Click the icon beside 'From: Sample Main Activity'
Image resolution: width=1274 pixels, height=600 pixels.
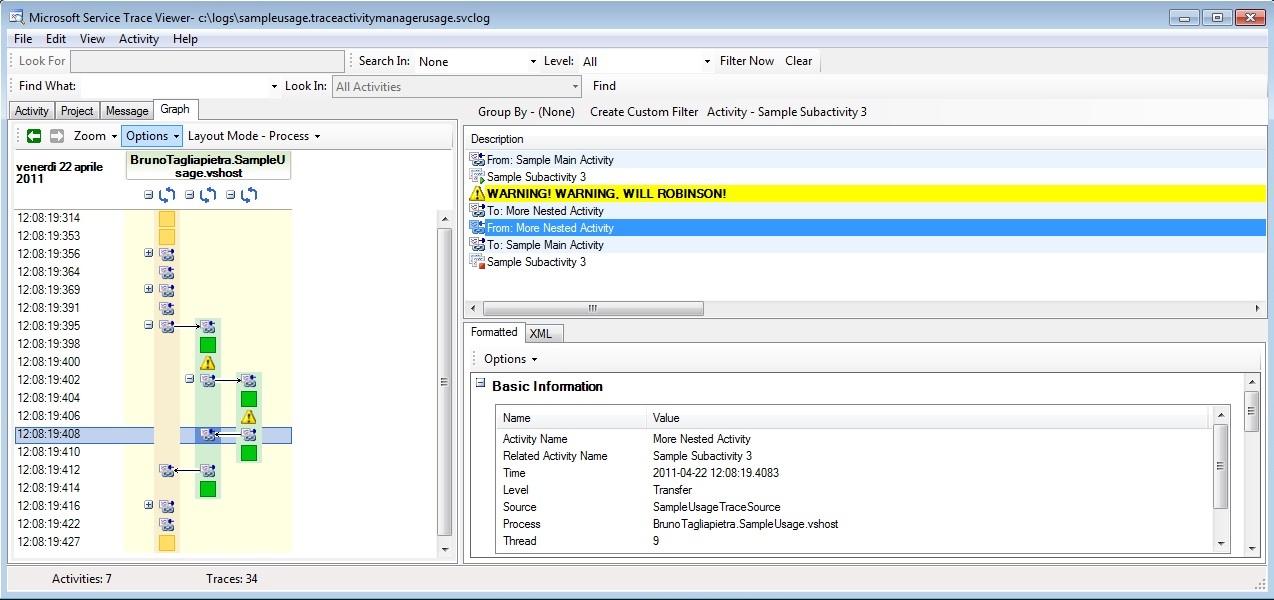[477, 160]
